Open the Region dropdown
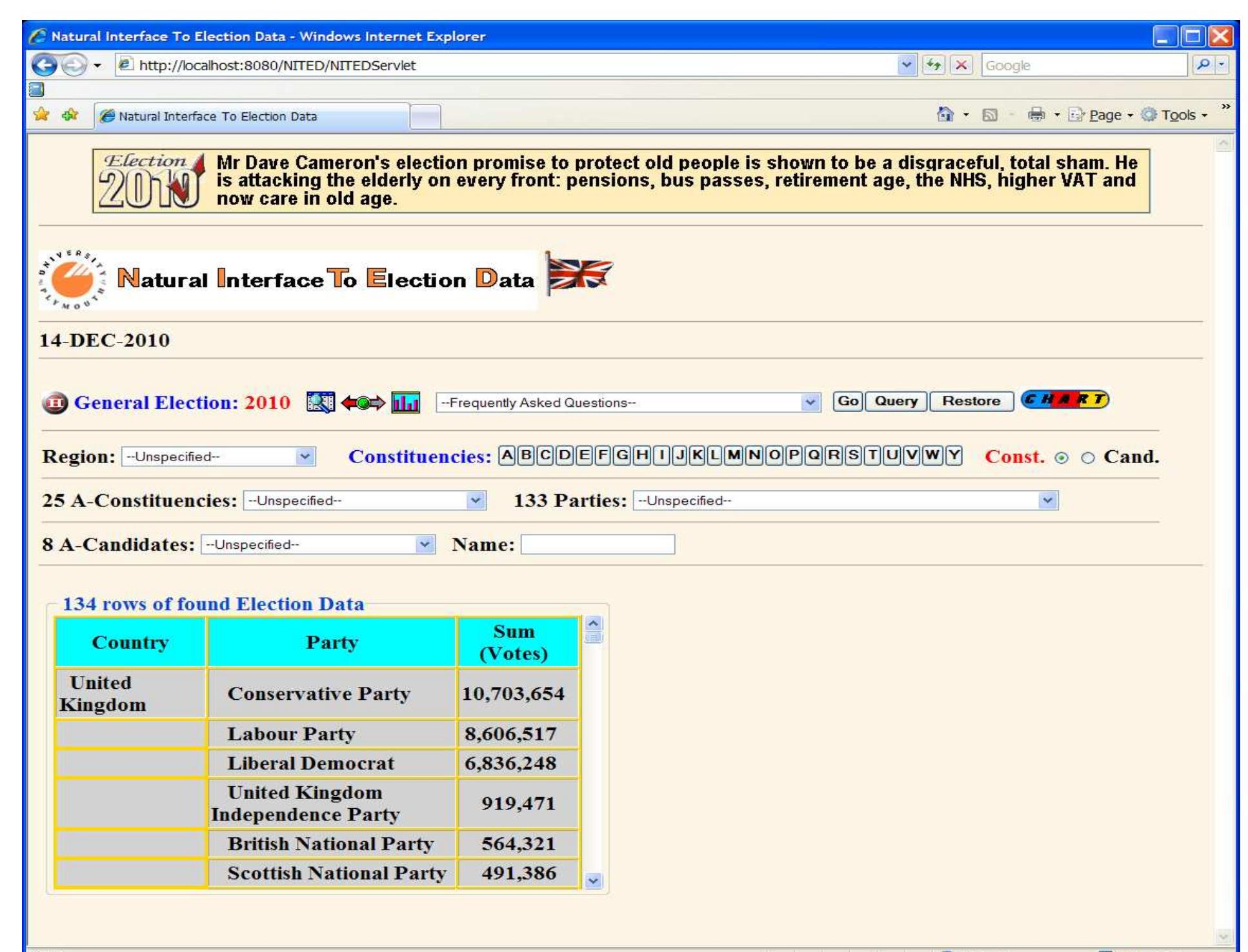 (219, 457)
